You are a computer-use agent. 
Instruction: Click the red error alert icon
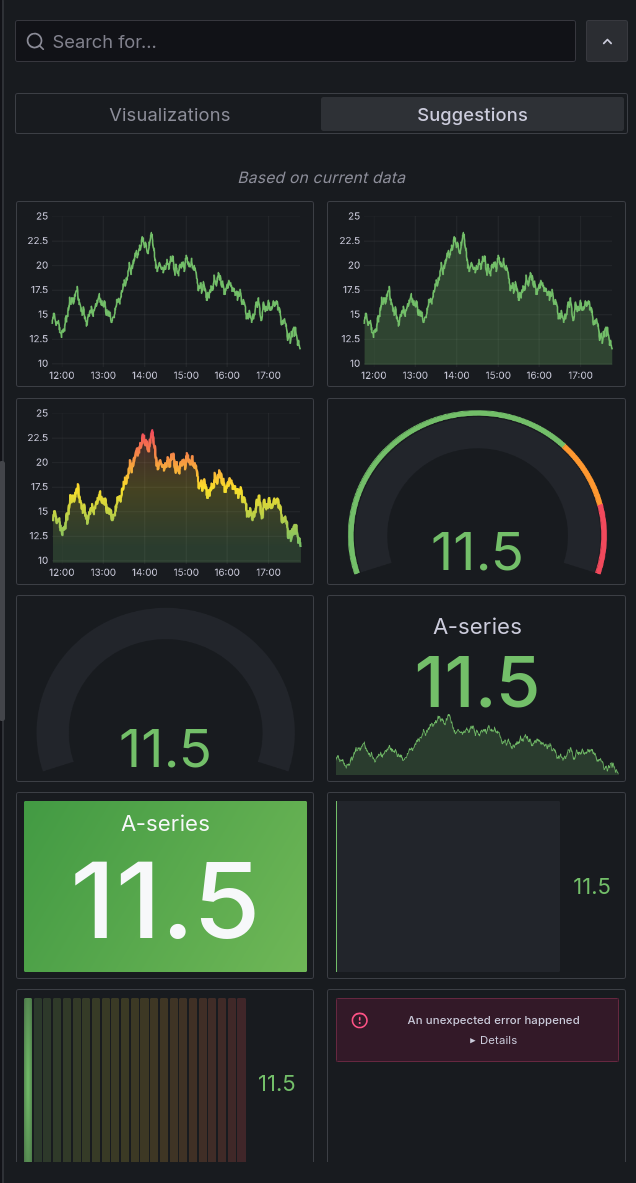(360, 1020)
